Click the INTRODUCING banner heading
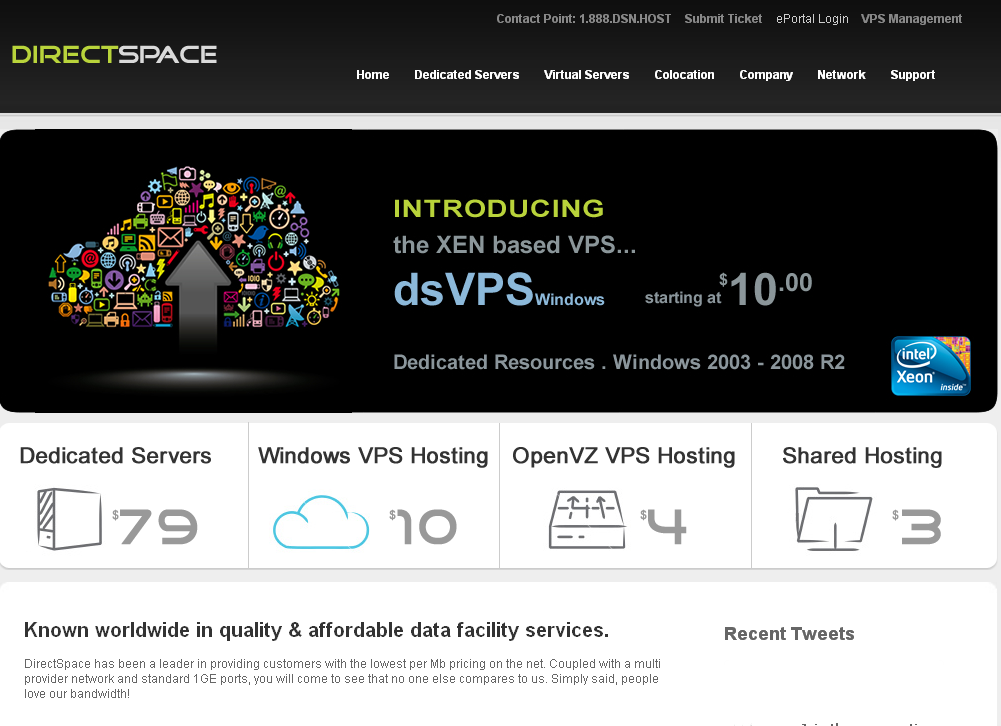1001x726 pixels. (499, 208)
